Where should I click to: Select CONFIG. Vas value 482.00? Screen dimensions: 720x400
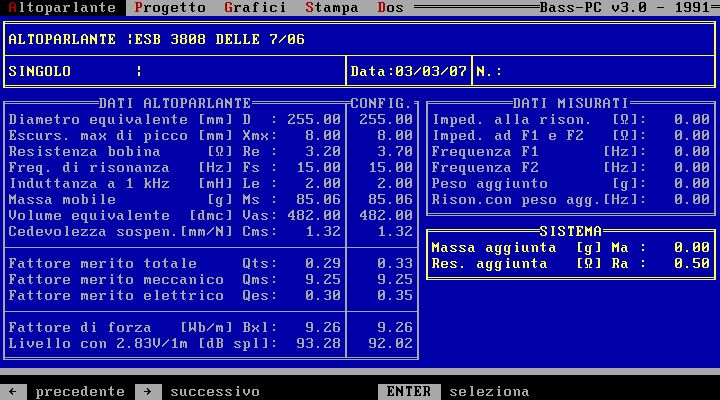(386, 215)
